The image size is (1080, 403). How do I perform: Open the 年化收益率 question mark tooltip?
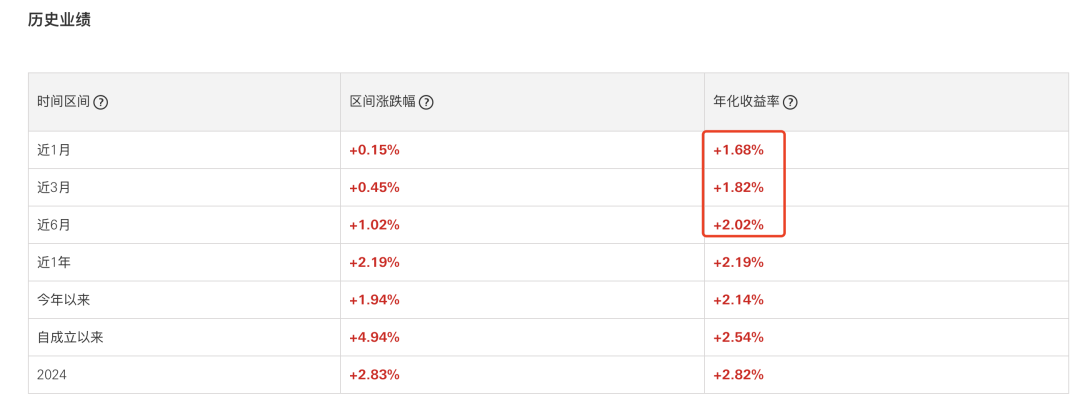click(790, 102)
